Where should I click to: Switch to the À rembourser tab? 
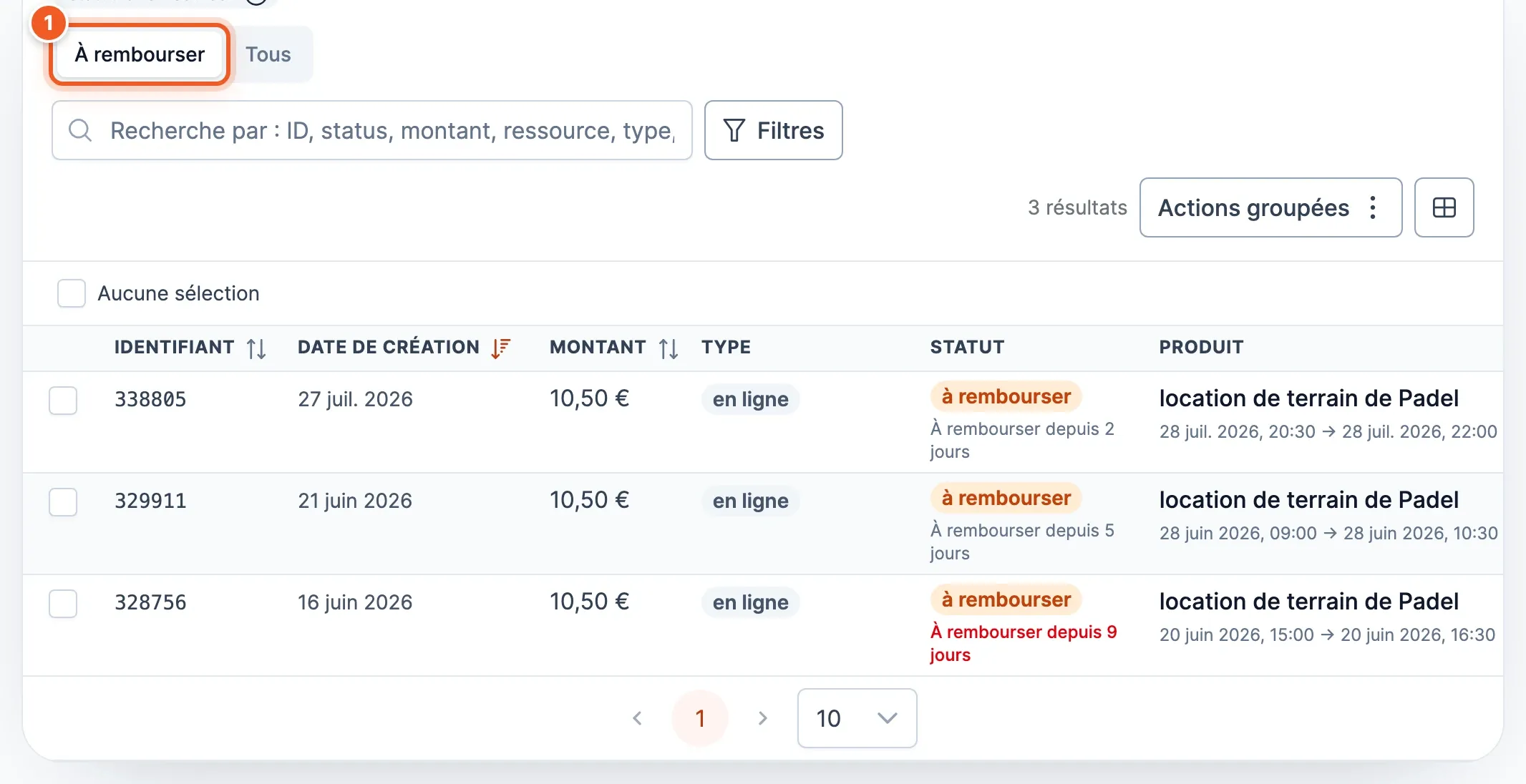click(x=140, y=54)
